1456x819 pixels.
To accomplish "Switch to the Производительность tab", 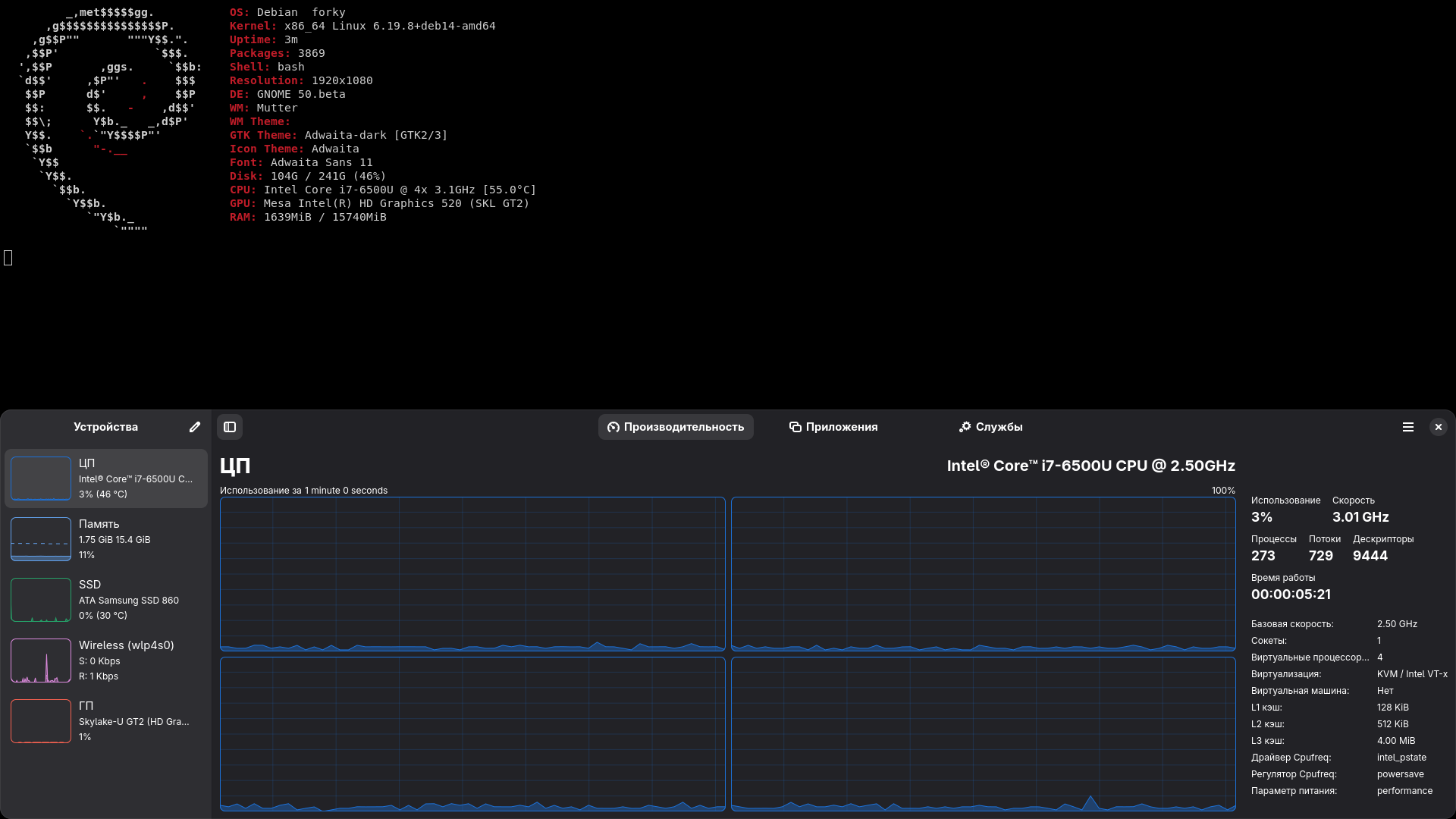I will tap(676, 427).
